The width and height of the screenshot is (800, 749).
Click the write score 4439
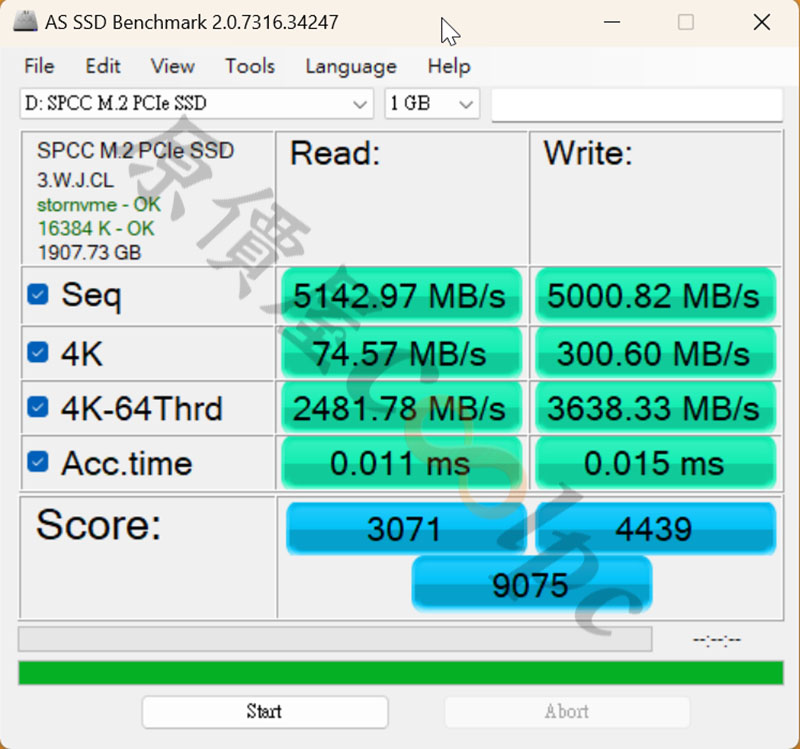[x=655, y=529]
